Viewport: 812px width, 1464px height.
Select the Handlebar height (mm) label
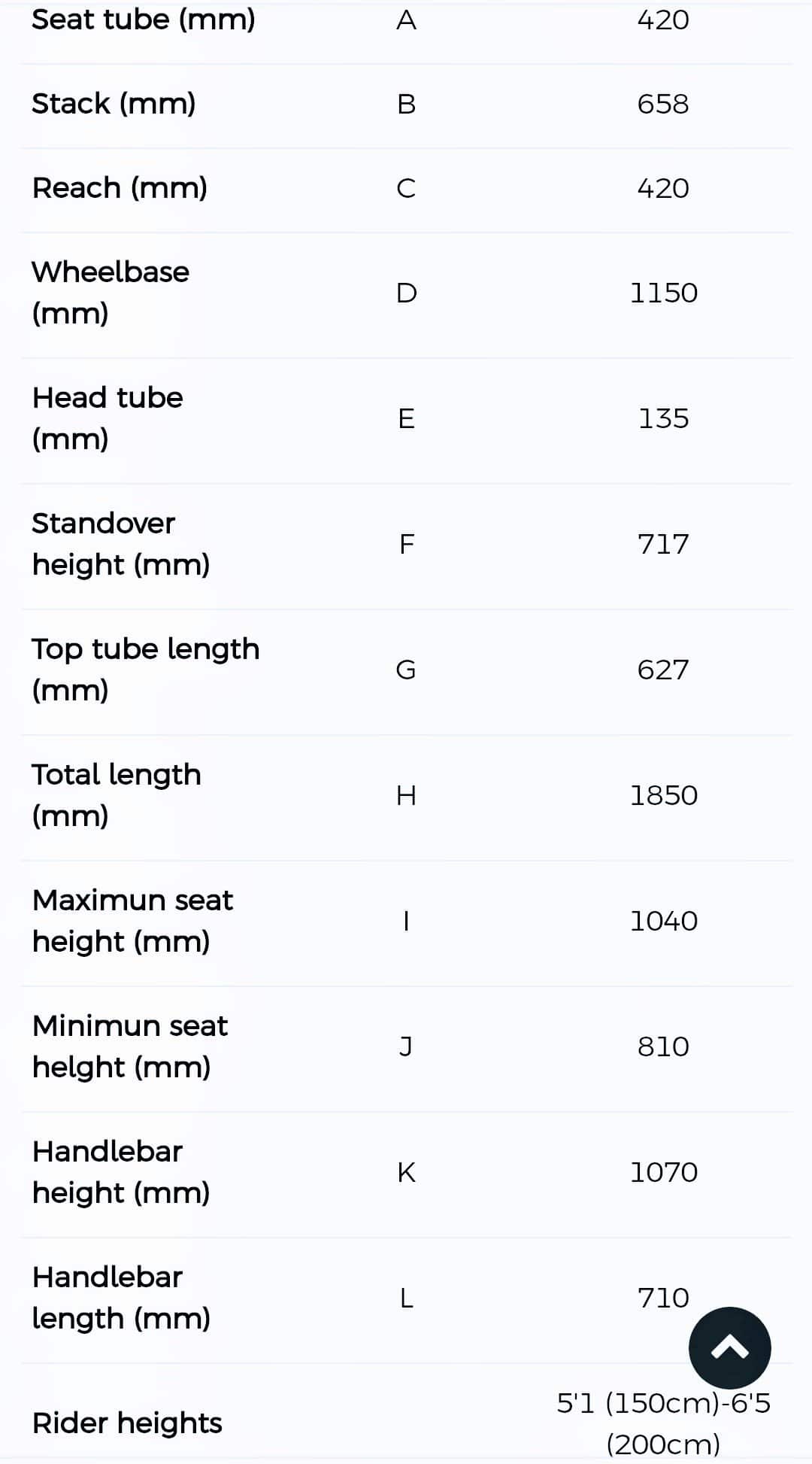(120, 1171)
